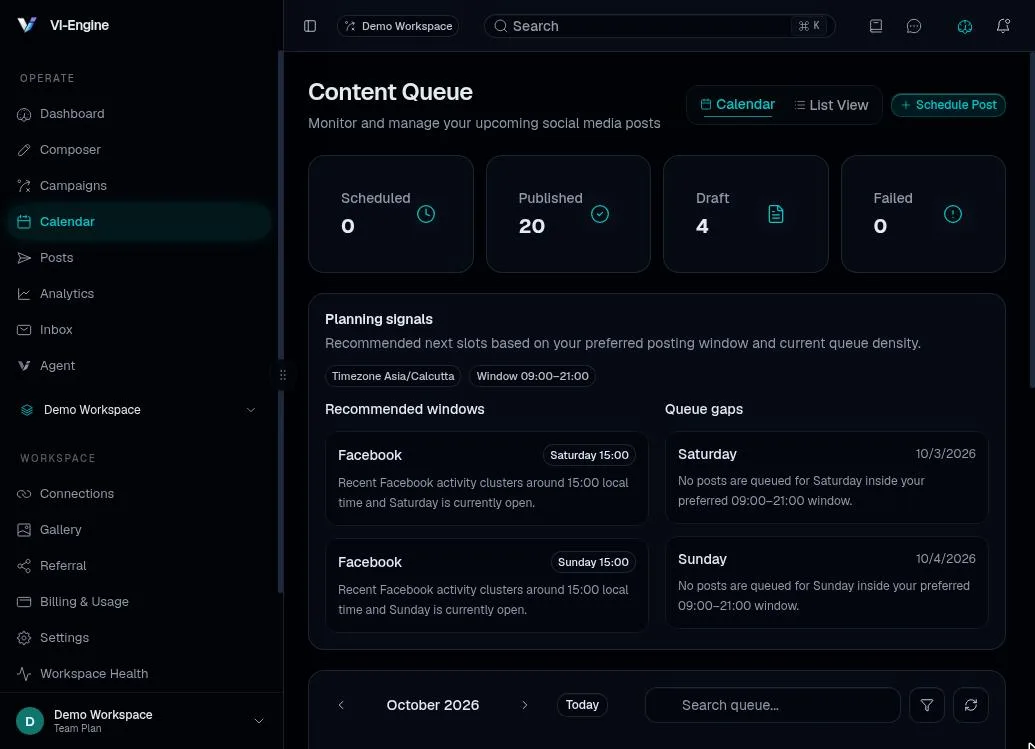Open Connections in workspace section
Screen dimensions: 1035x749
139,494
